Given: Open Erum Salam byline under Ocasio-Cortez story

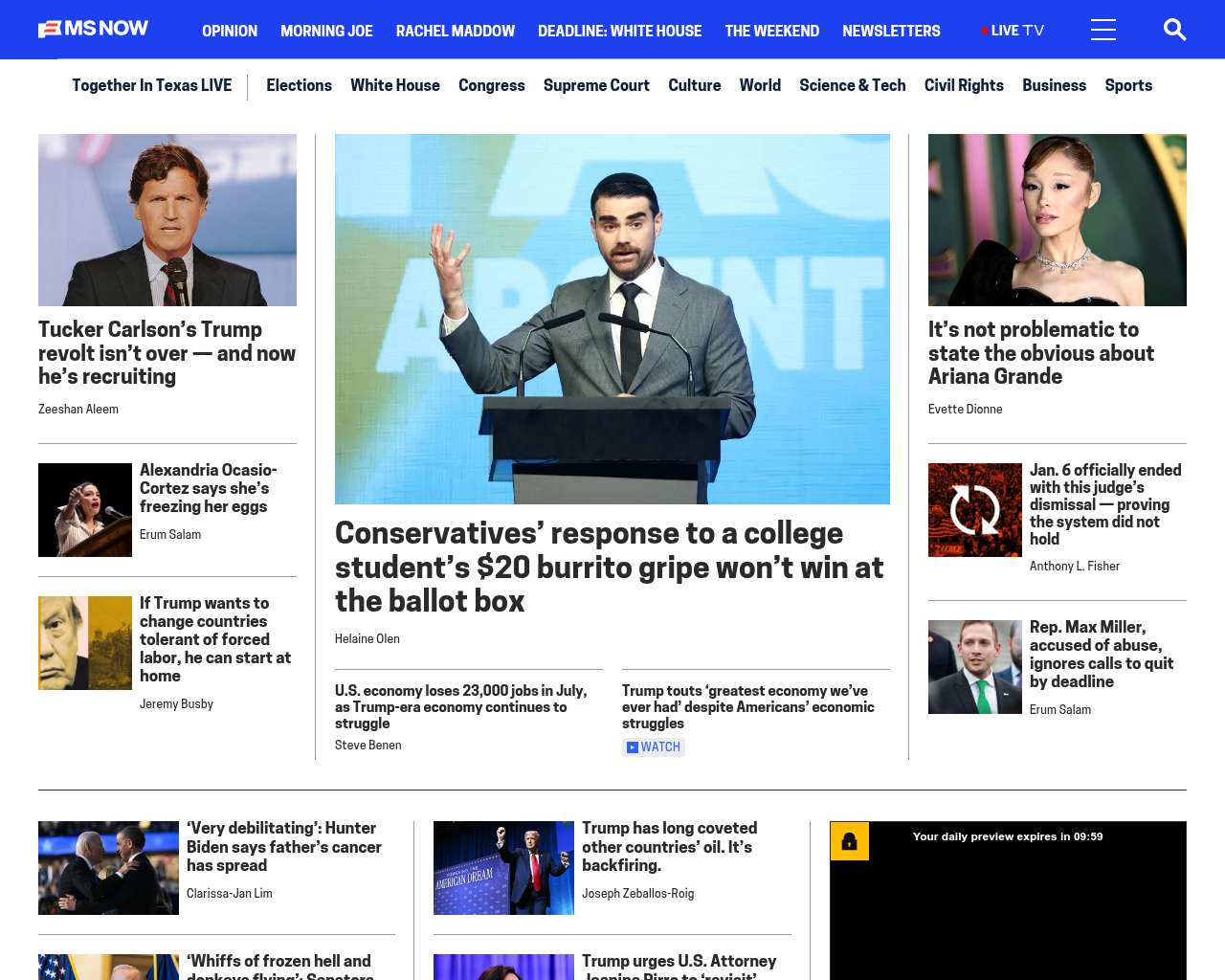Looking at the screenshot, I should click(x=170, y=535).
